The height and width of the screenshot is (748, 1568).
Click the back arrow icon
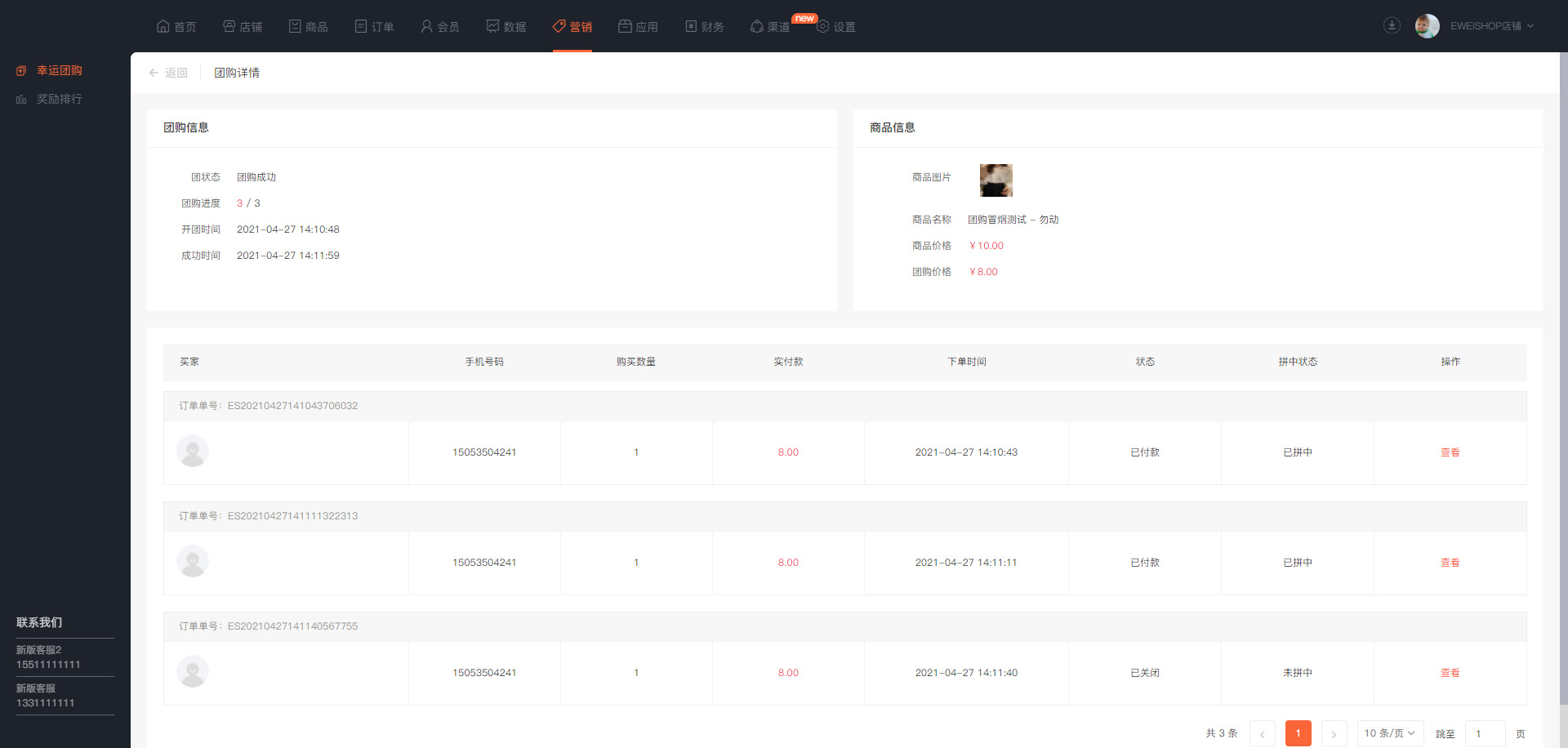pos(154,73)
